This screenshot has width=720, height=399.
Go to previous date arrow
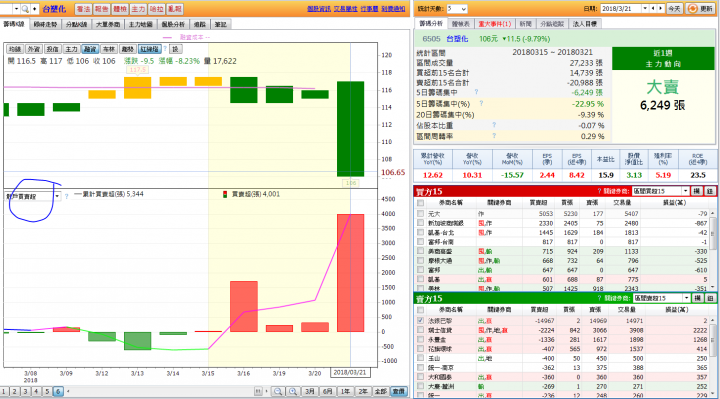coord(653,9)
